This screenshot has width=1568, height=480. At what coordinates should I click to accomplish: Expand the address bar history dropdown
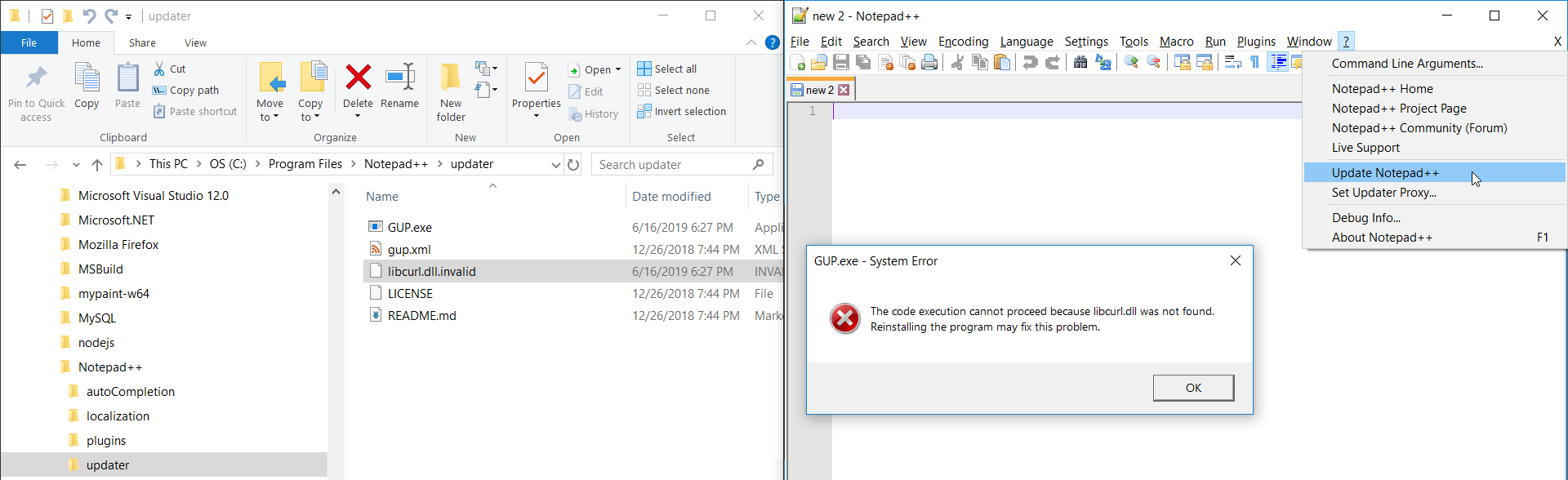(x=556, y=164)
